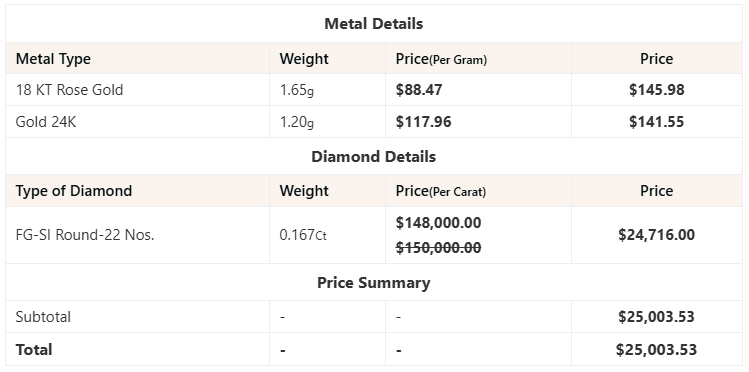Select the bold Total row label
The image size is (749, 372).
(x=34, y=349)
